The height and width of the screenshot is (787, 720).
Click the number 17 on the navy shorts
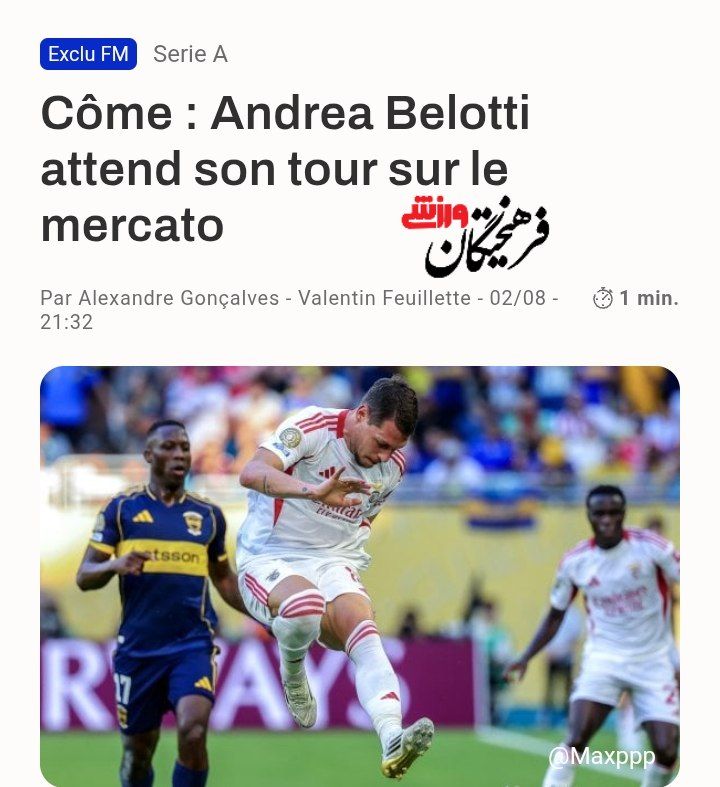[122, 689]
